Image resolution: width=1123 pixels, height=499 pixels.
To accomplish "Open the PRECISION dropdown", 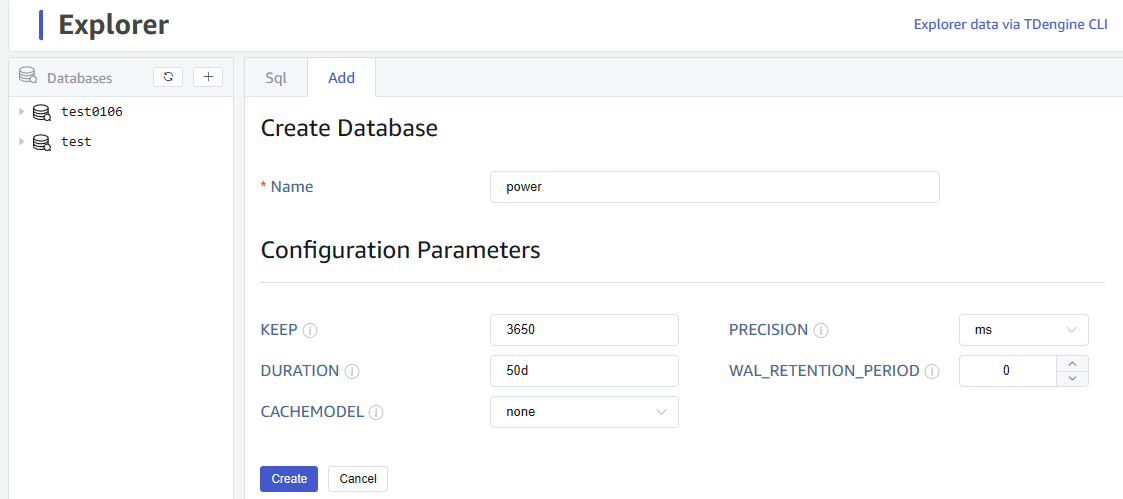I will 1023,330.
